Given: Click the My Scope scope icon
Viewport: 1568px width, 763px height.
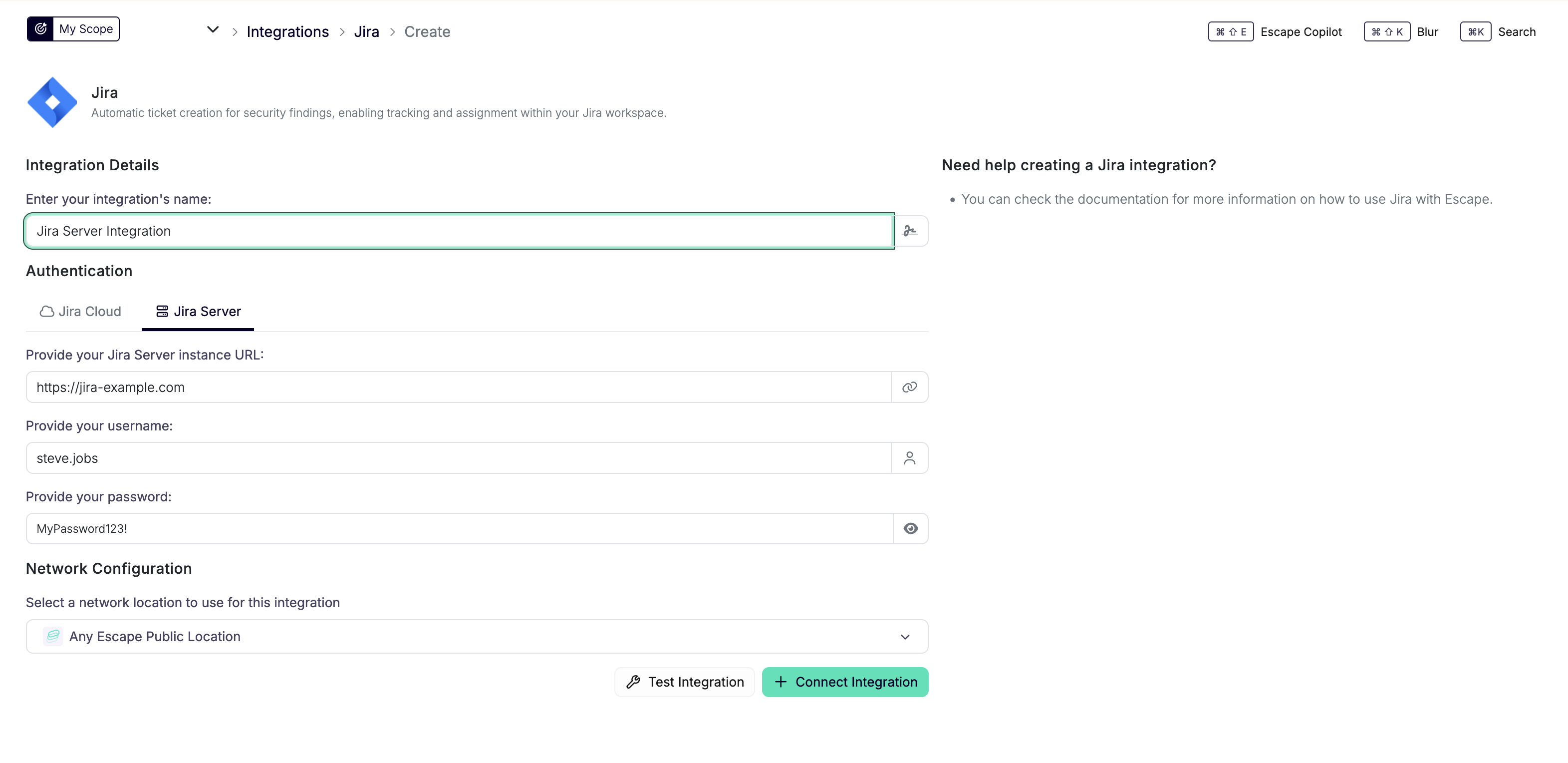Looking at the screenshot, I should click(x=40, y=28).
